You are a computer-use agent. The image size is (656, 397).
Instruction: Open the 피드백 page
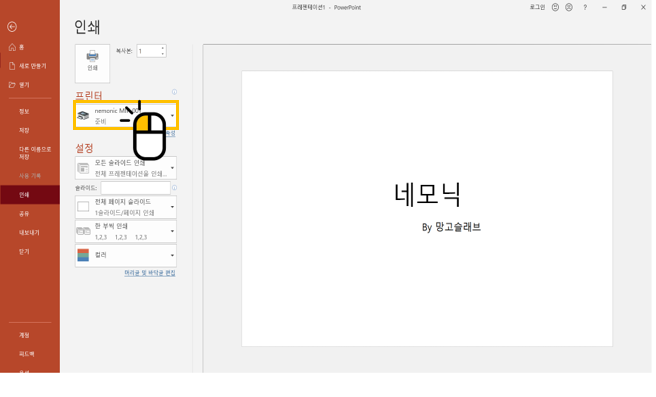tap(26, 354)
